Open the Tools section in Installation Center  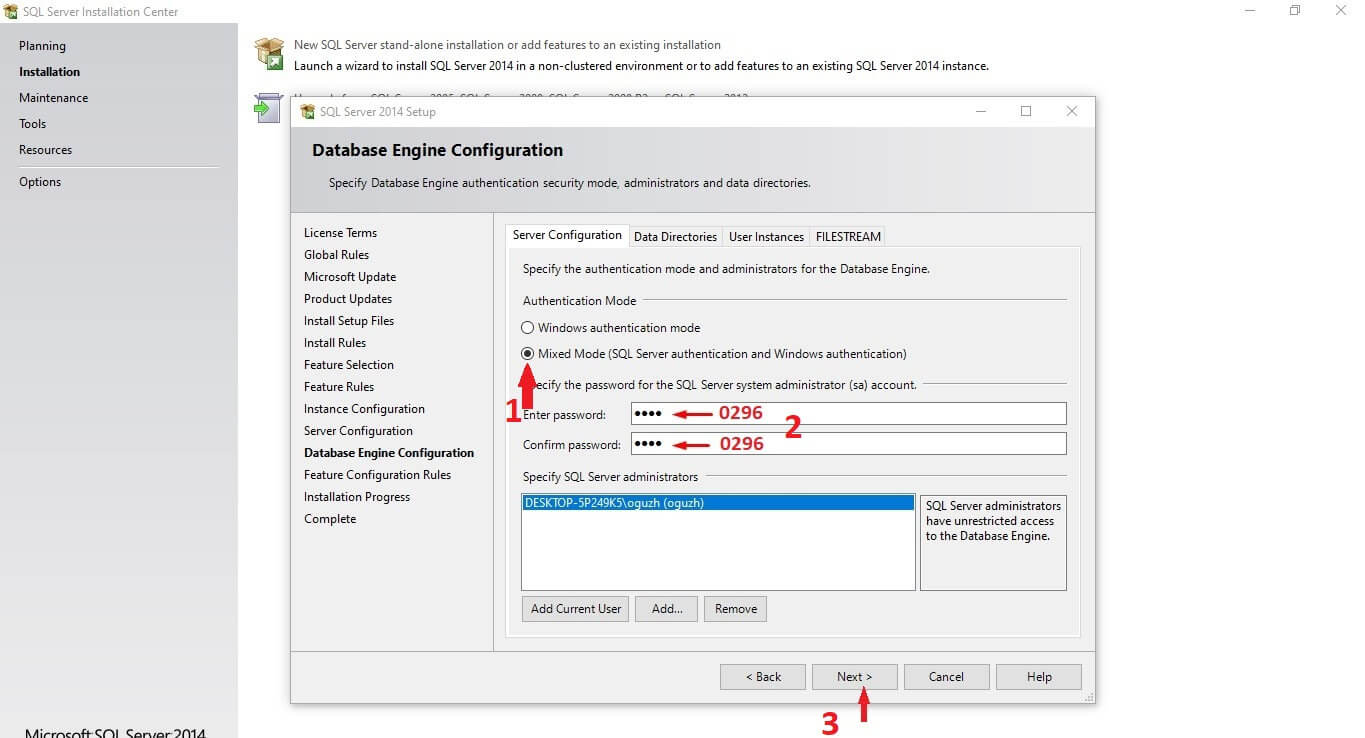tap(32, 124)
